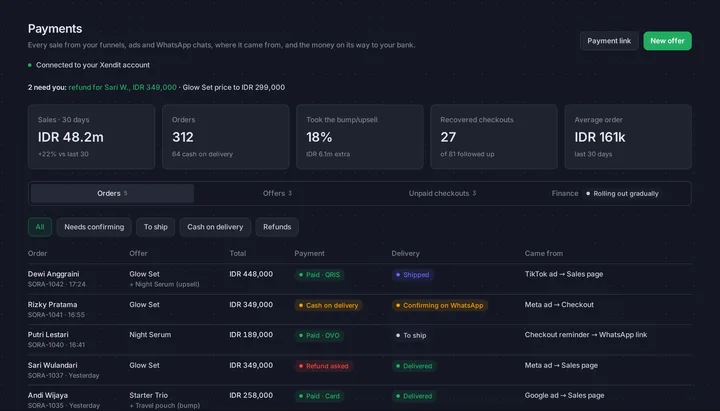
Task: Show only Refunds filter
Action: pyautogui.click(x=277, y=227)
